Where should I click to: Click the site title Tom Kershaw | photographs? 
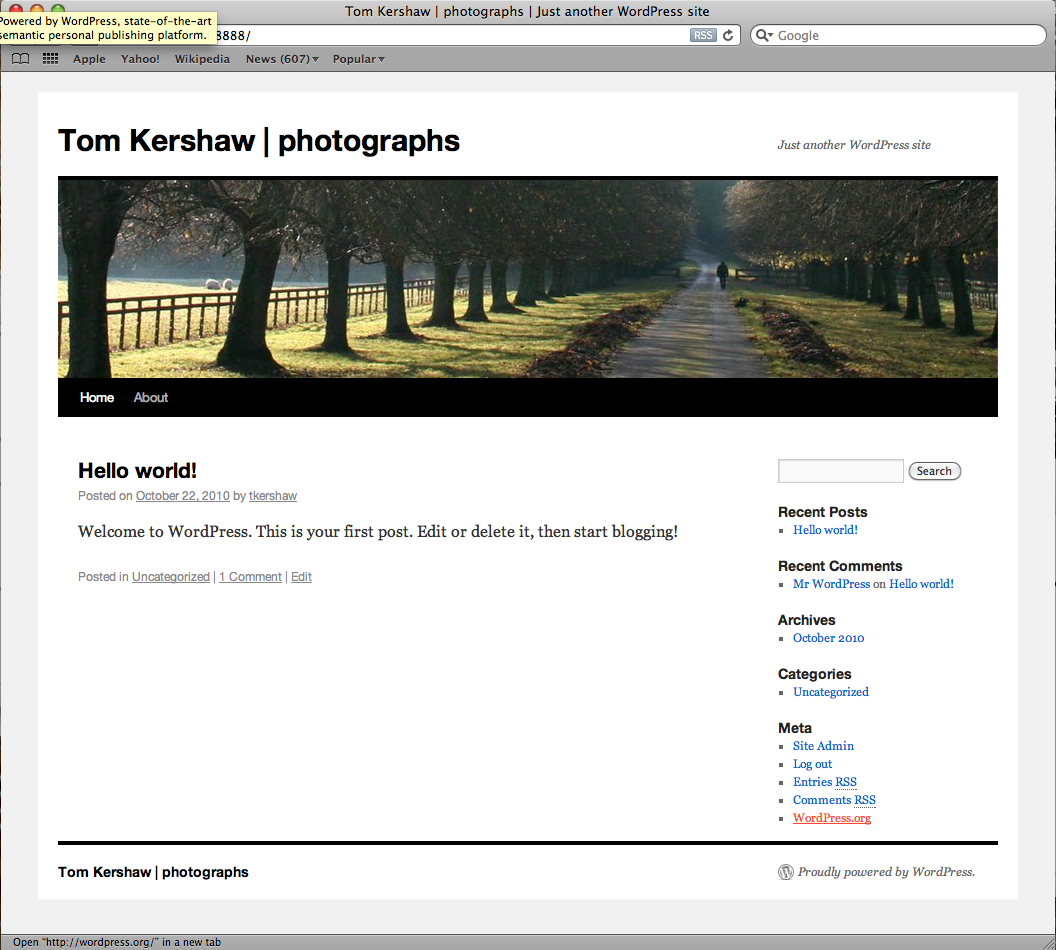pyautogui.click(x=259, y=141)
